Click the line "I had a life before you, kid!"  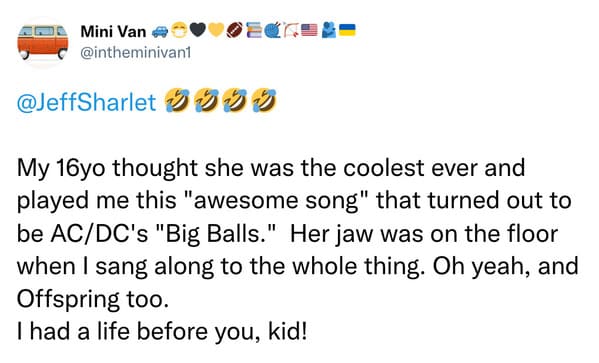162,331
